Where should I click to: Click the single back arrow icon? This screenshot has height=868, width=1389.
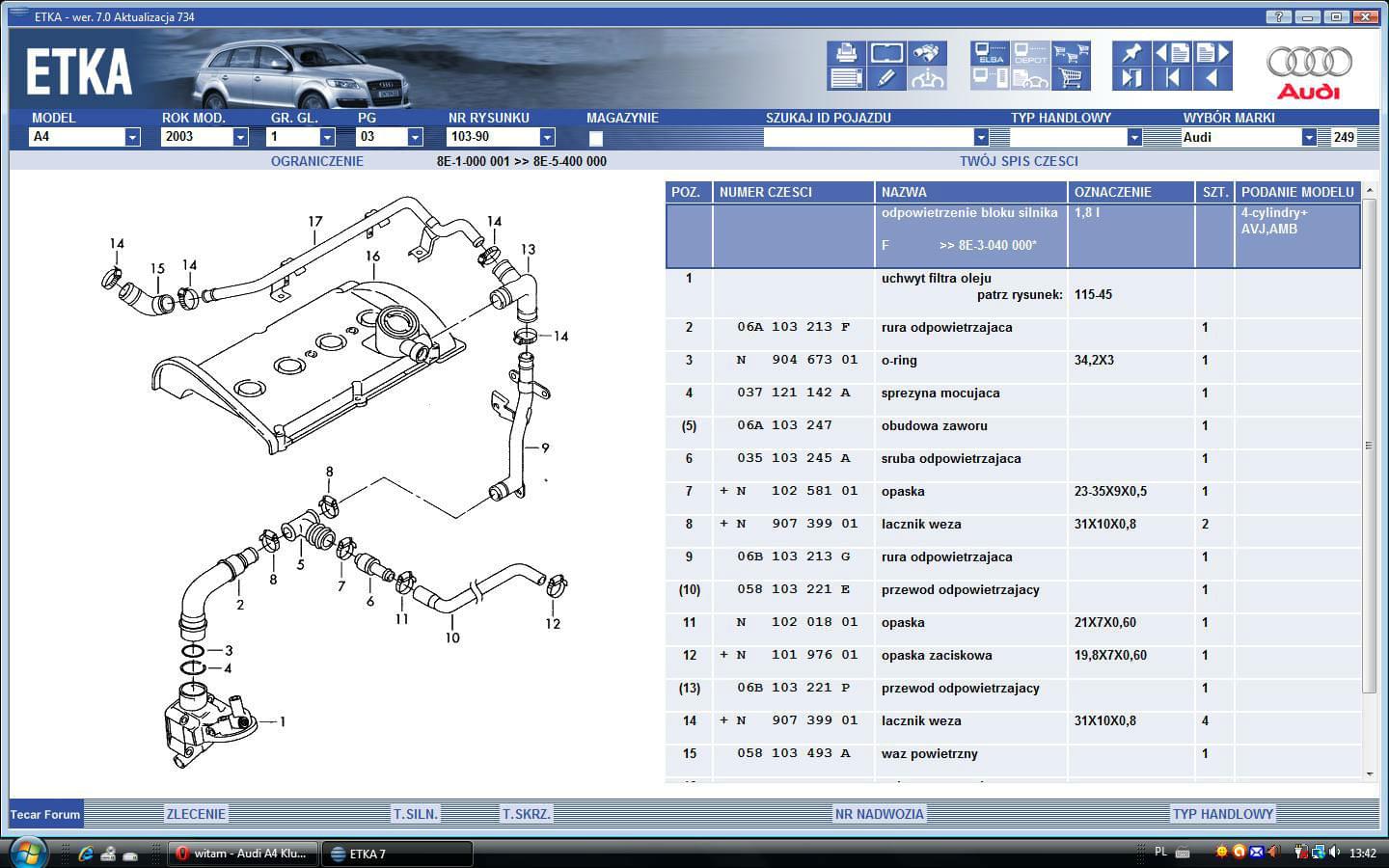tap(1212, 78)
